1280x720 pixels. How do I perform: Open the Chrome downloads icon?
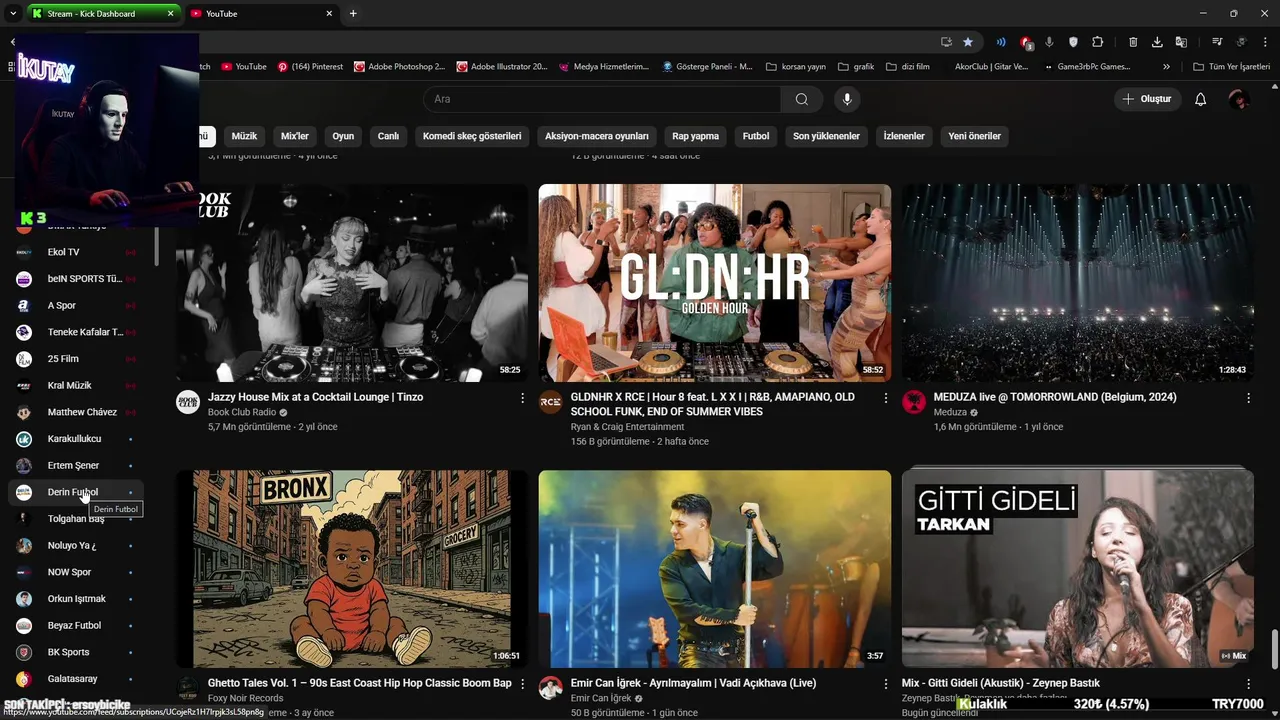[1157, 42]
